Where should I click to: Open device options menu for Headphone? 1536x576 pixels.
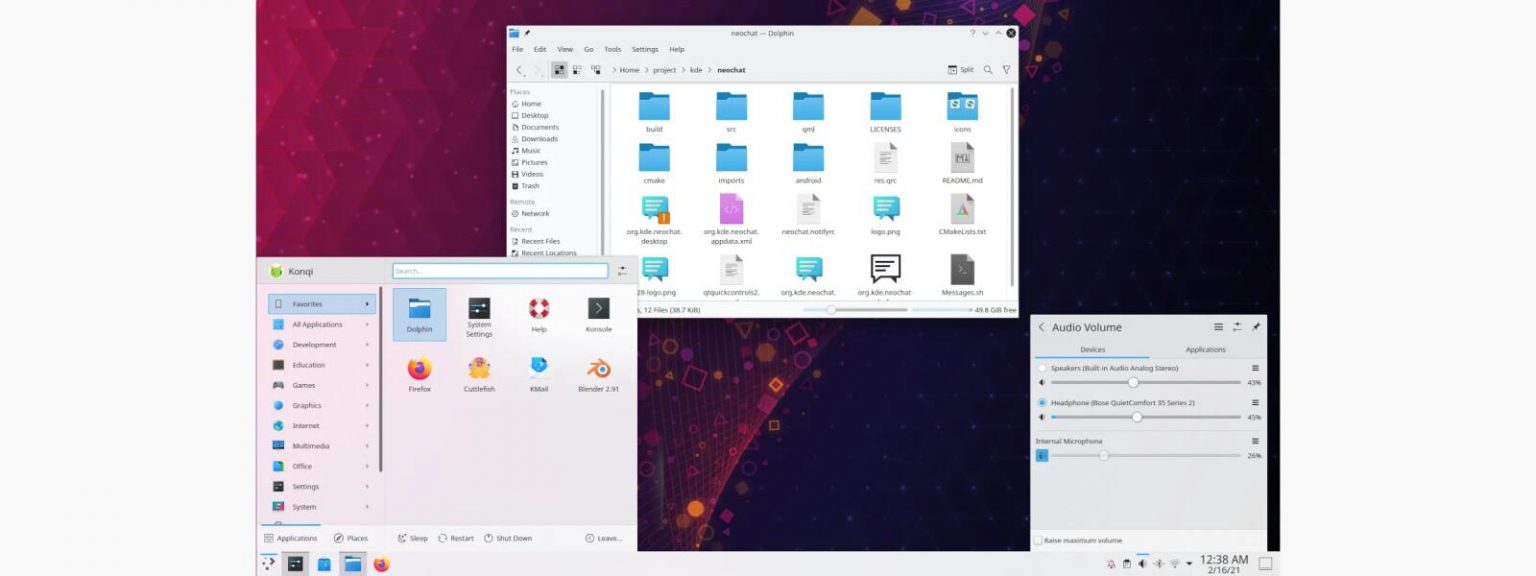click(x=1255, y=403)
